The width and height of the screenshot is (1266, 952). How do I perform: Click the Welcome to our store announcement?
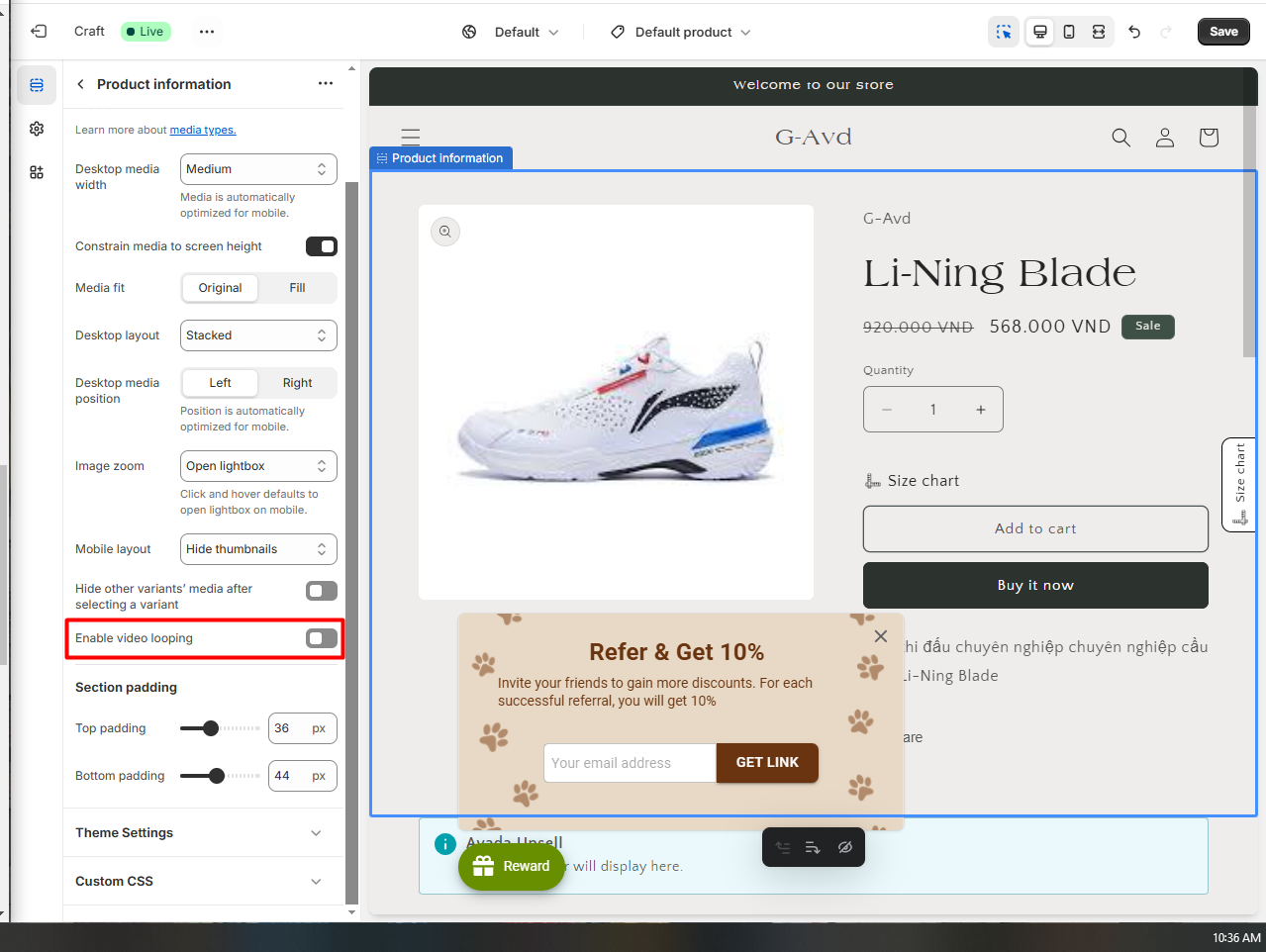814,85
